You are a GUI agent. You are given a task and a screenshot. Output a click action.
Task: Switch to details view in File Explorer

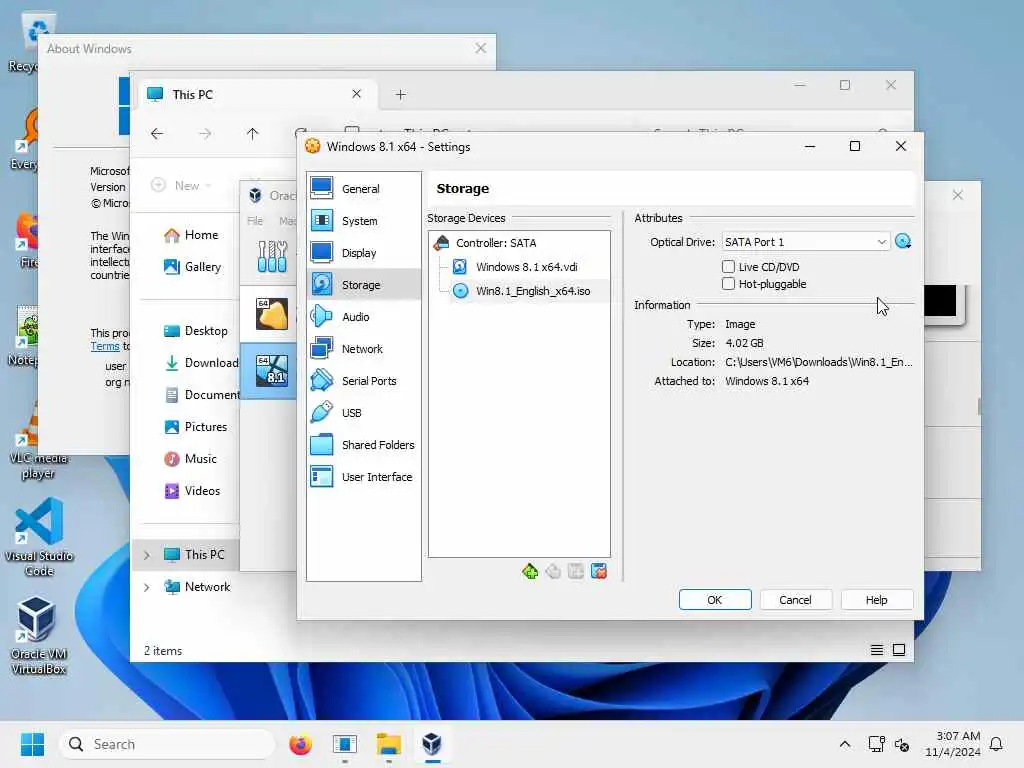pos(876,650)
